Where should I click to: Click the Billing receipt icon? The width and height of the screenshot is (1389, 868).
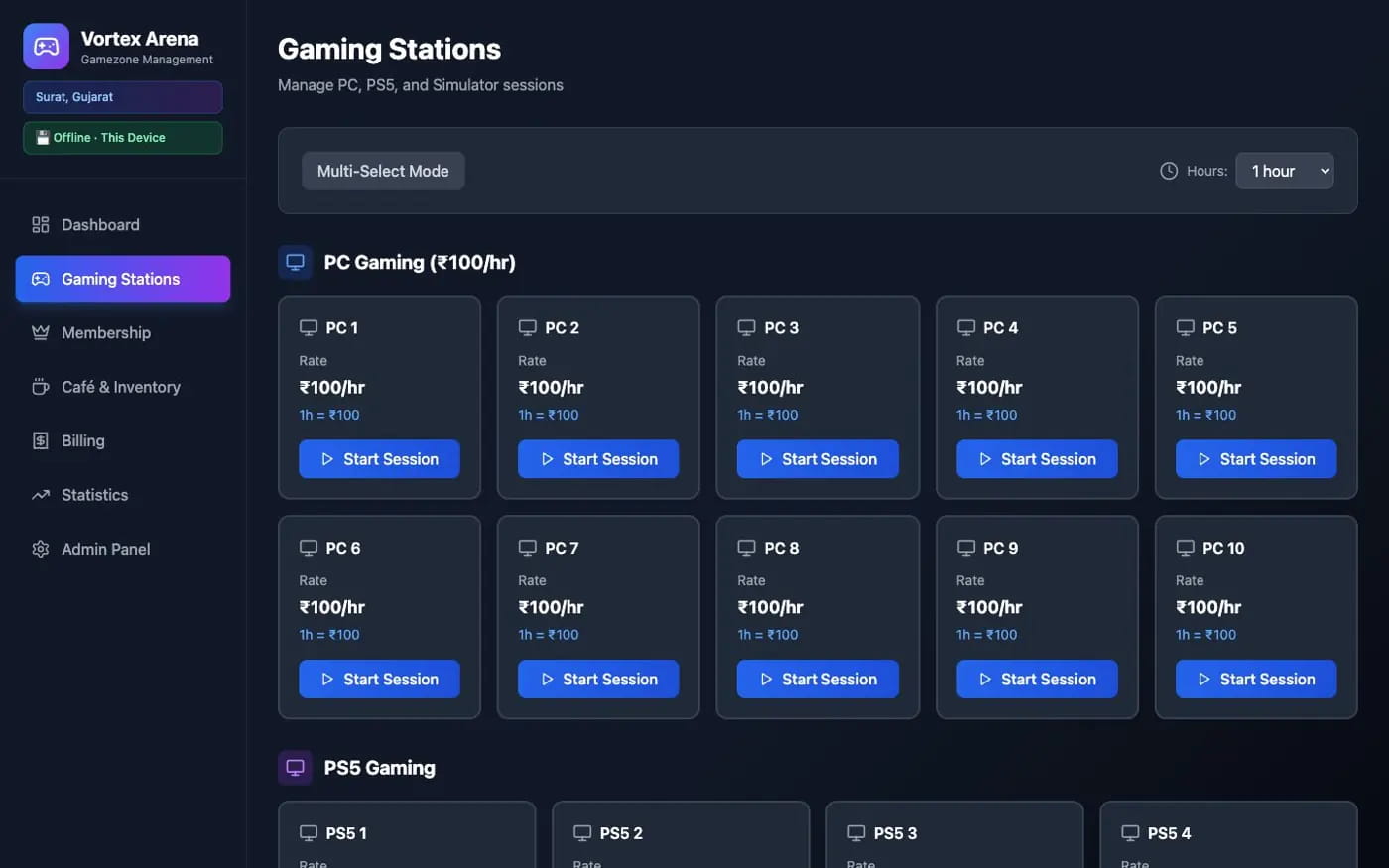(41, 441)
